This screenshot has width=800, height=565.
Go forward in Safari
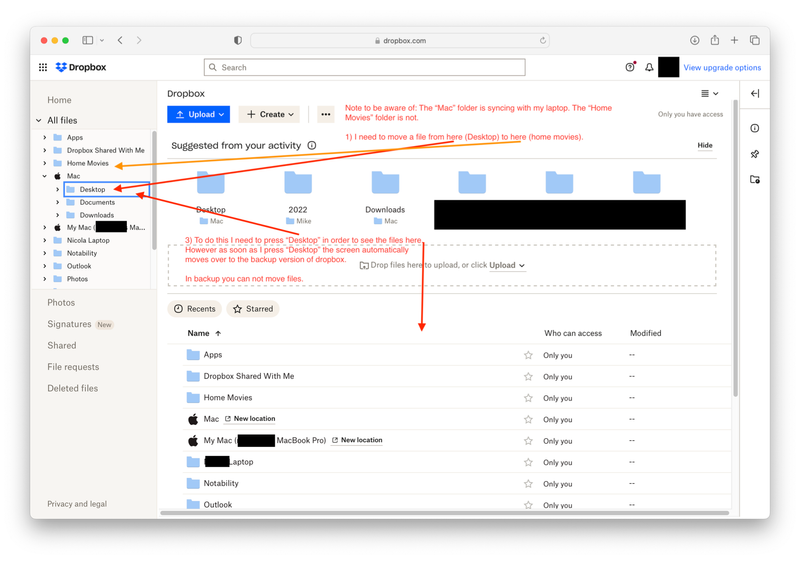coord(139,40)
